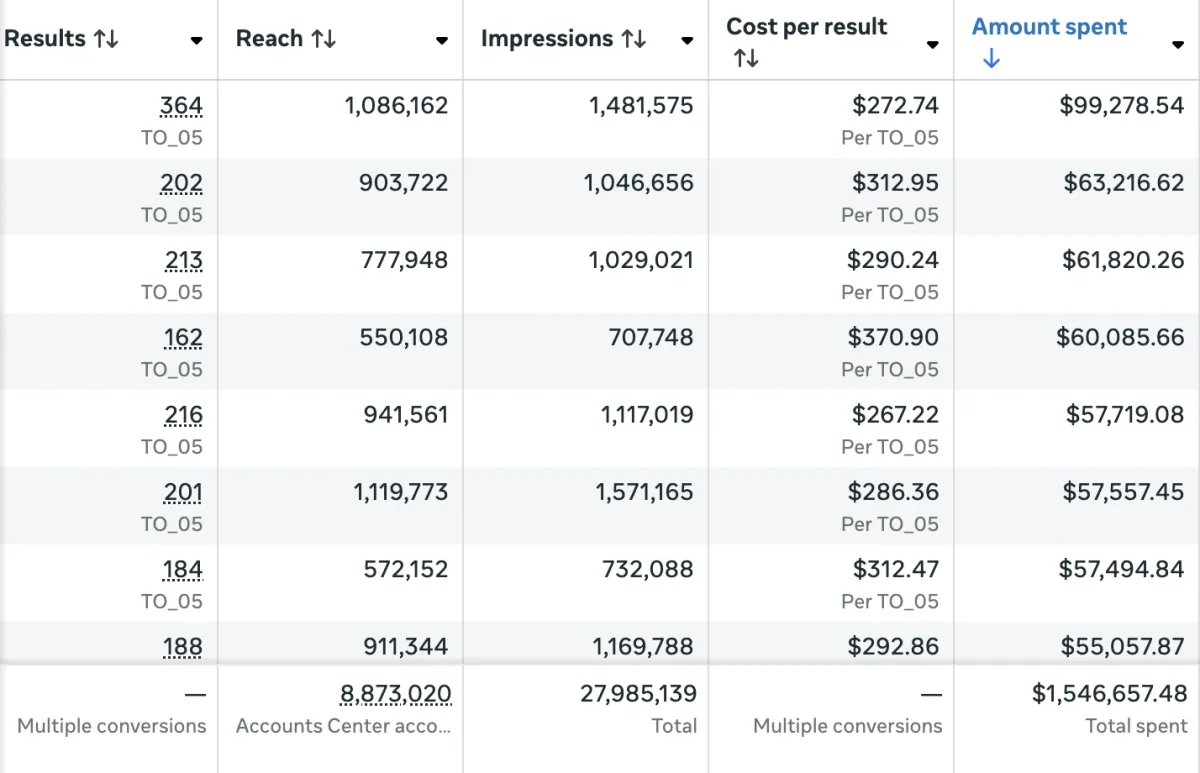Select the $99,278.54 amount spent cell
This screenshot has height=773, width=1200.
[x=1121, y=106]
